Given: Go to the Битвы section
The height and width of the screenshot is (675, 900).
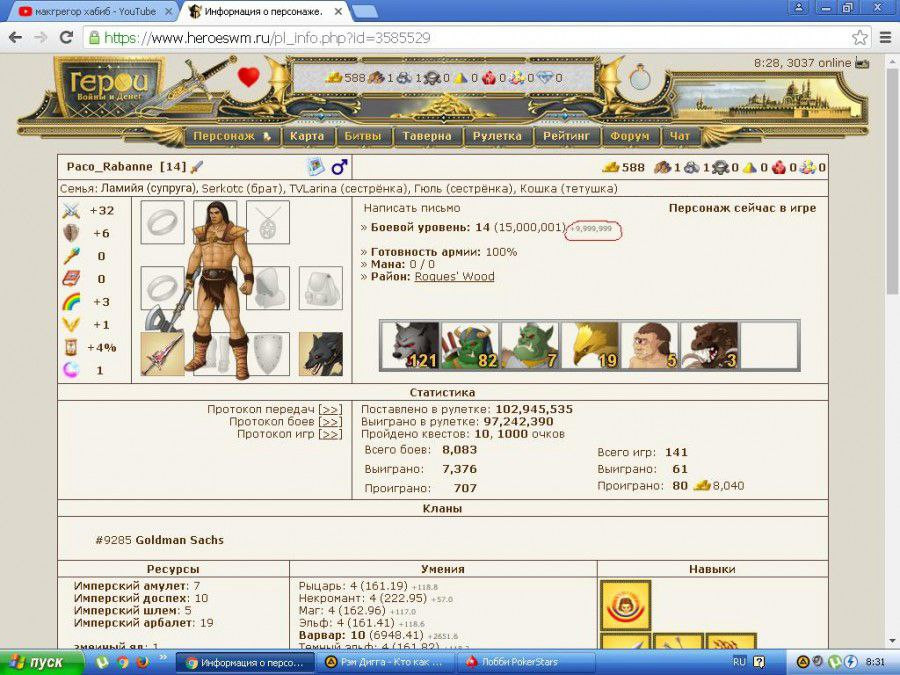Looking at the screenshot, I should [362, 137].
